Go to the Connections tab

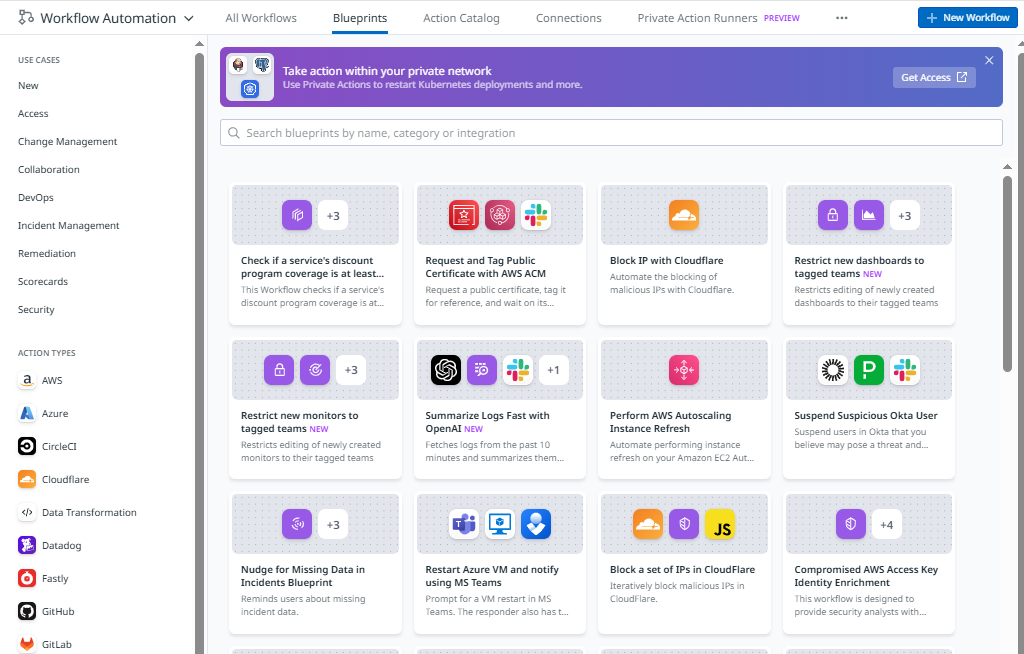click(568, 18)
